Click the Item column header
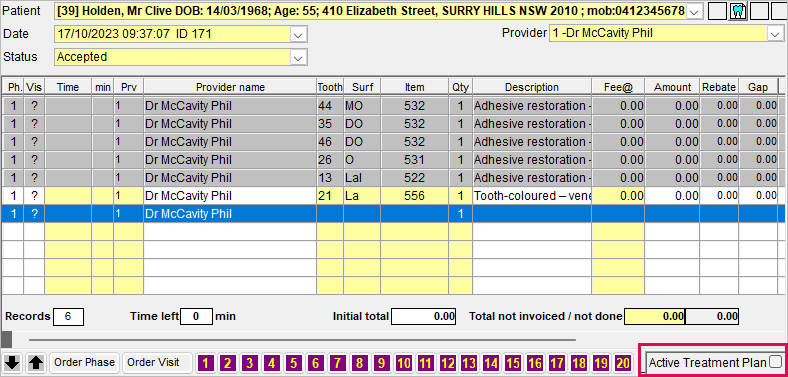 (x=415, y=87)
